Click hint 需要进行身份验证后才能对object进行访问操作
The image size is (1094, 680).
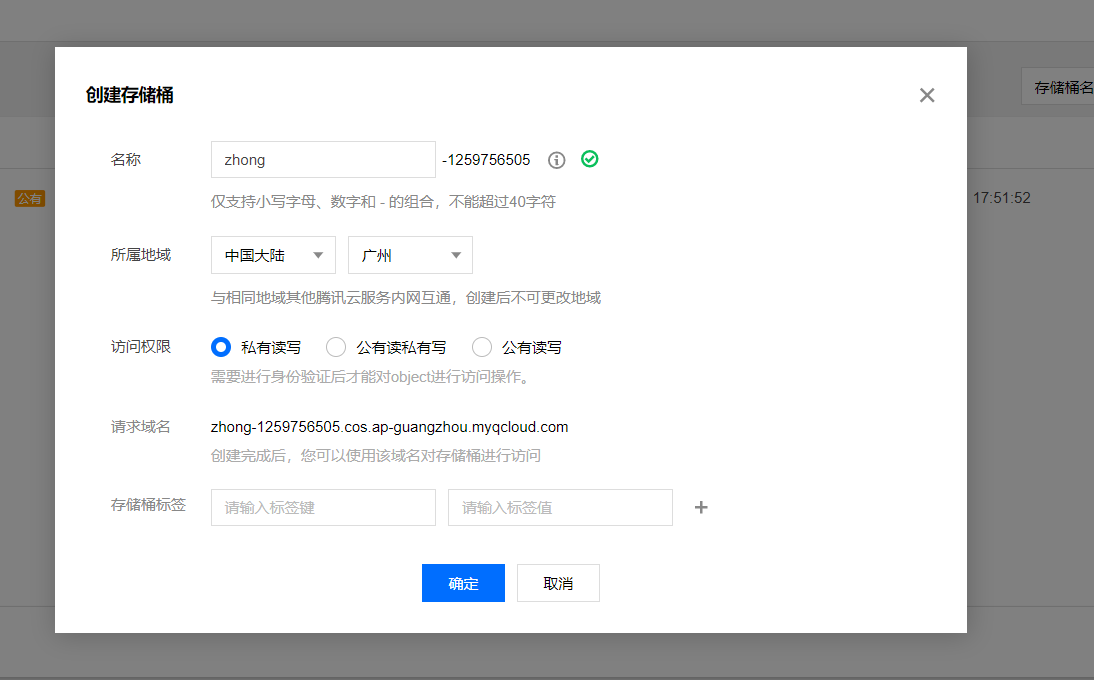point(372,377)
